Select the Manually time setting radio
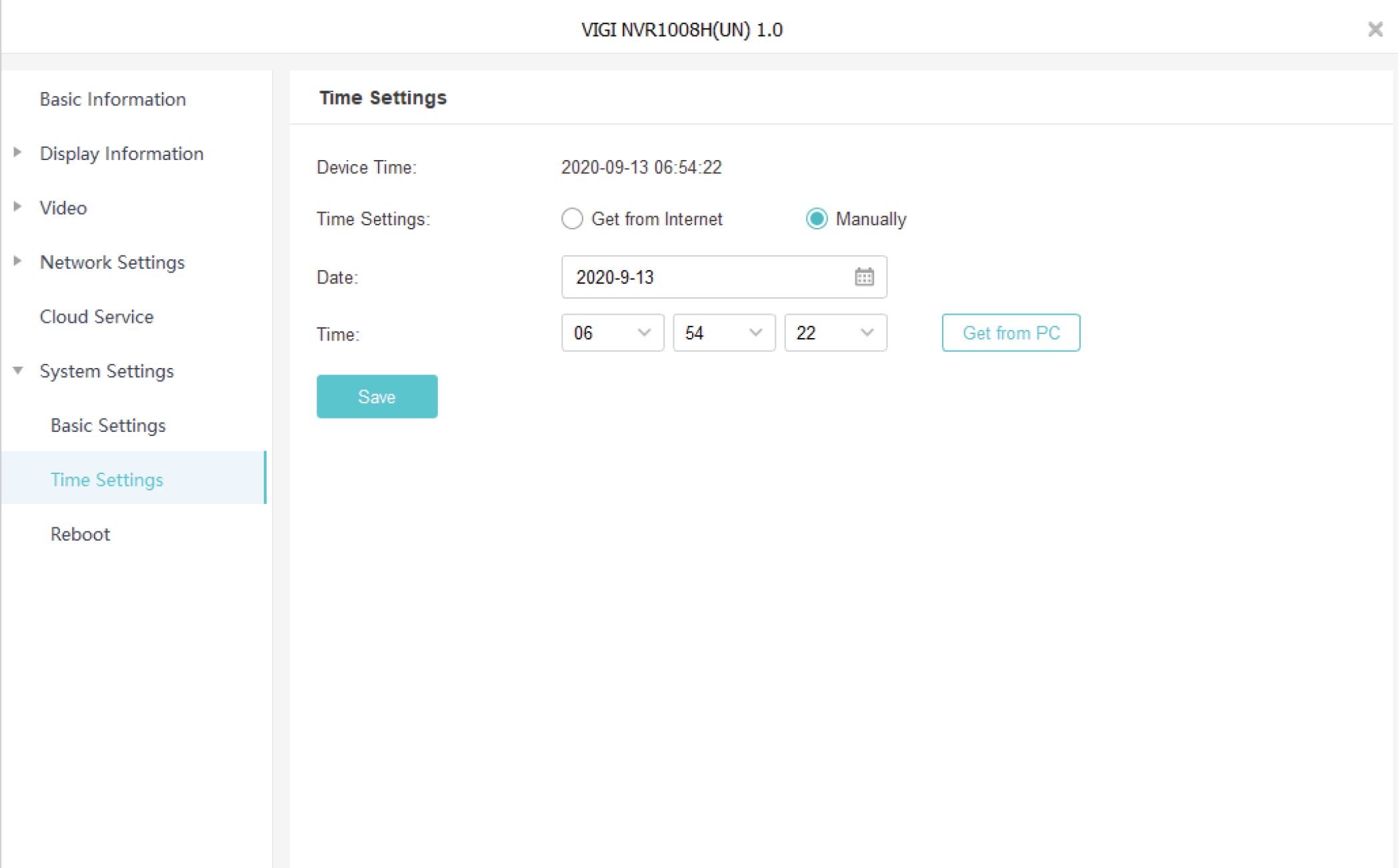 [x=817, y=219]
